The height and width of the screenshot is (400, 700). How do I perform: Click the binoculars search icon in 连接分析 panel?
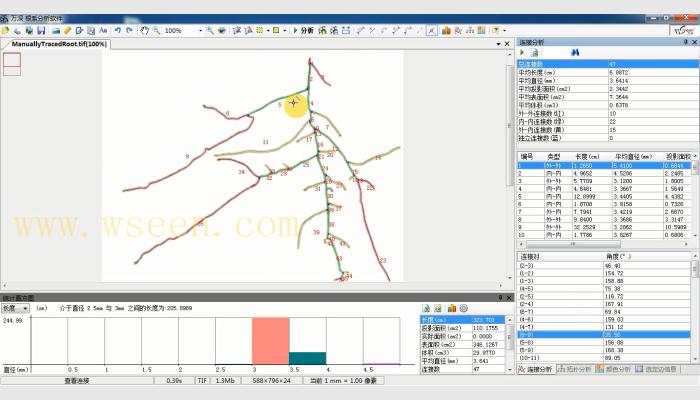(x=575, y=52)
